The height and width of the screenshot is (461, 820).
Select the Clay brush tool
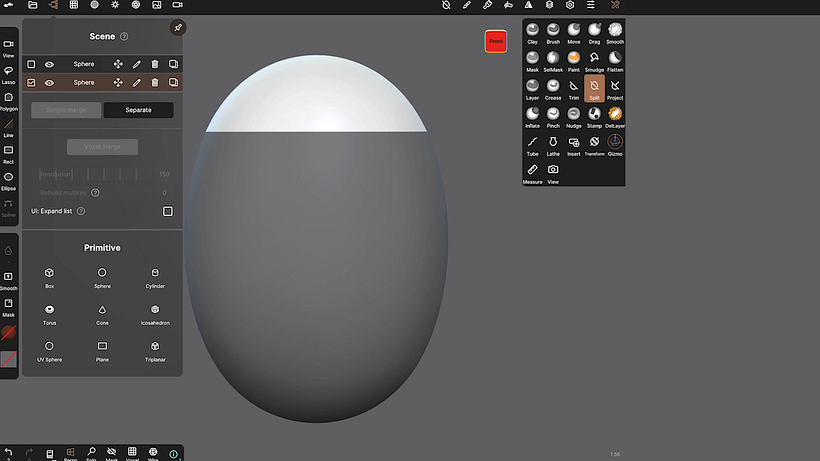coord(532,33)
